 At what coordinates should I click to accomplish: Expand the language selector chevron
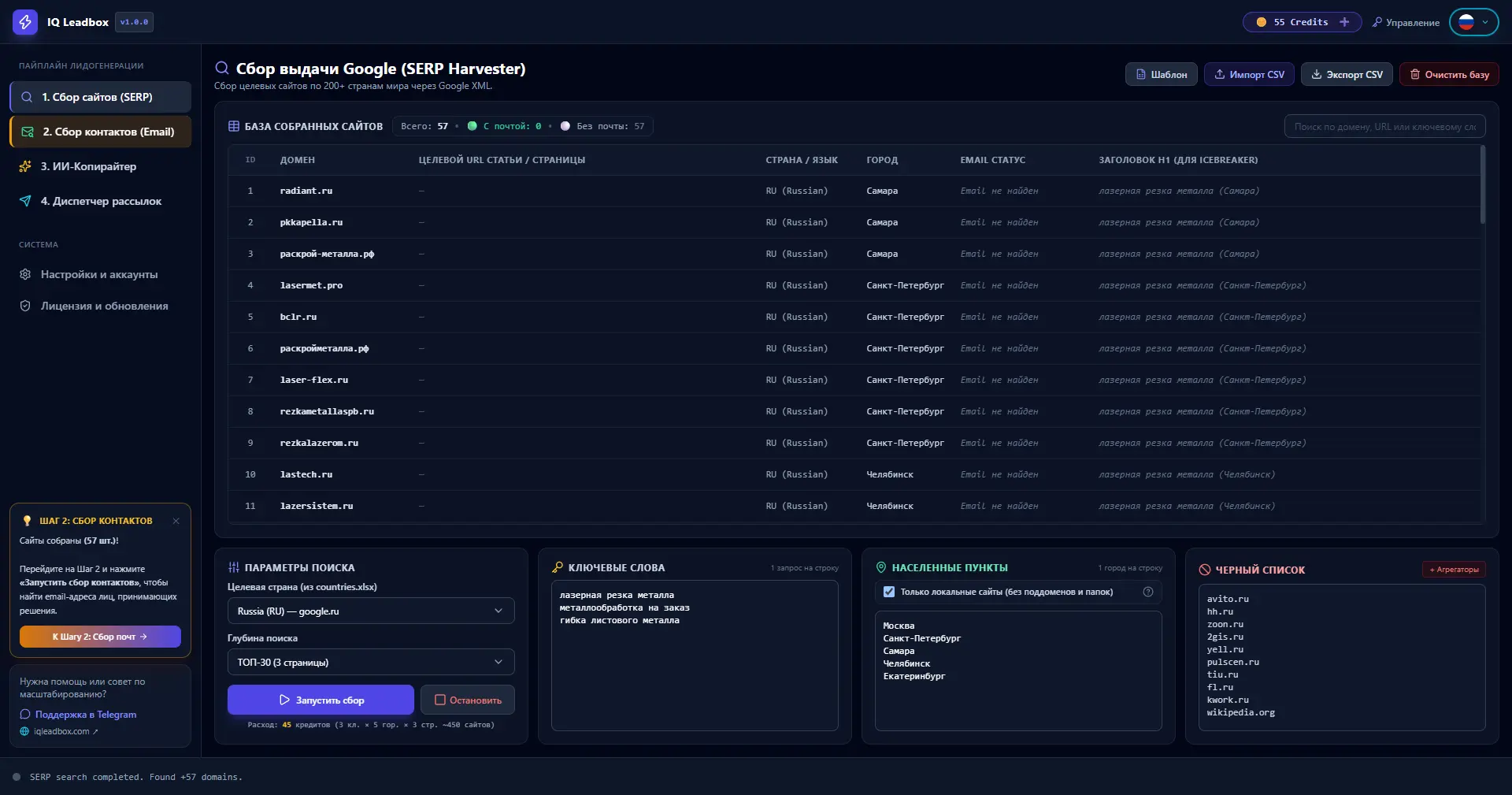pyautogui.click(x=1485, y=22)
